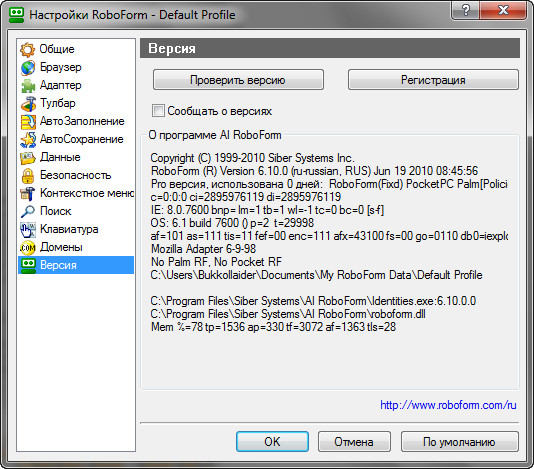Click the Тулбар icon in sidebar
The height and width of the screenshot is (469, 534).
[28, 104]
